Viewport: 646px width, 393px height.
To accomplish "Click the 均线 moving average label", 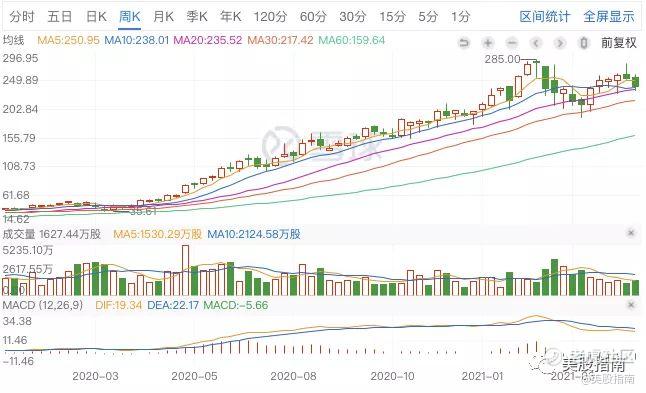I will (14, 40).
